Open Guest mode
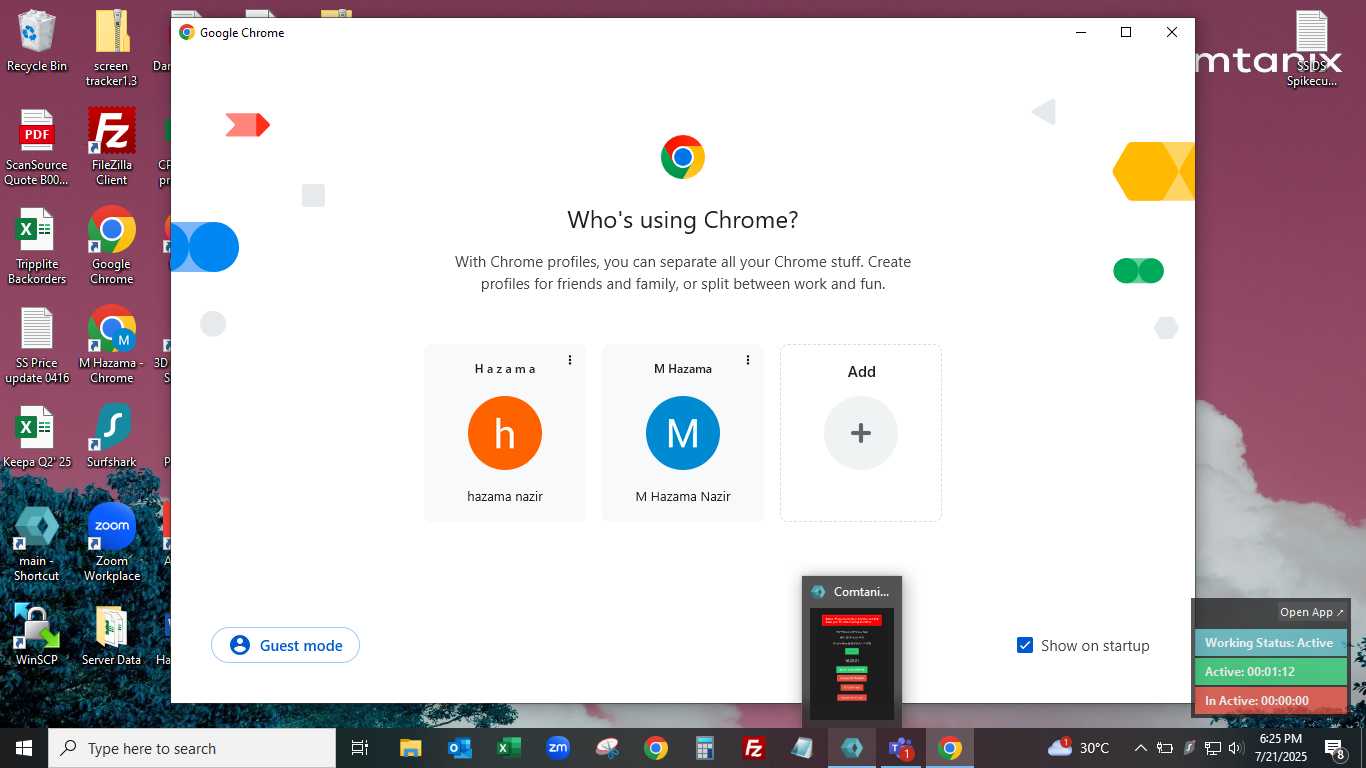1366x768 pixels. click(x=285, y=645)
